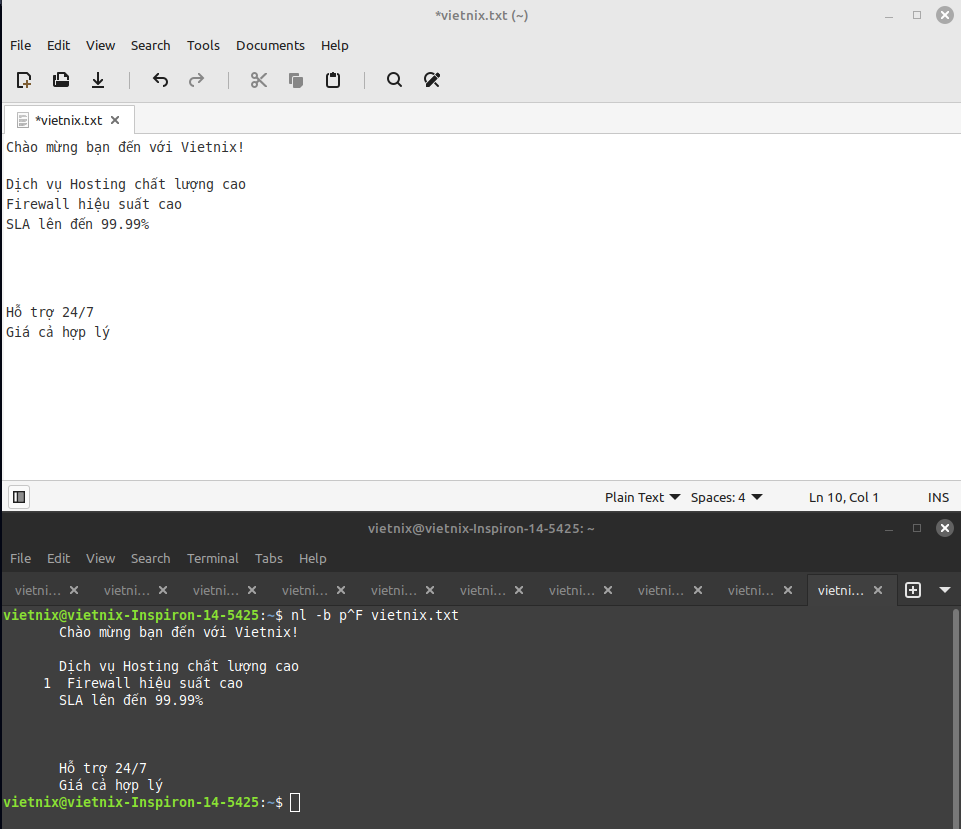Open editor Search menu
The width and height of the screenshot is (961, 829).
click(x=150, y=45)
